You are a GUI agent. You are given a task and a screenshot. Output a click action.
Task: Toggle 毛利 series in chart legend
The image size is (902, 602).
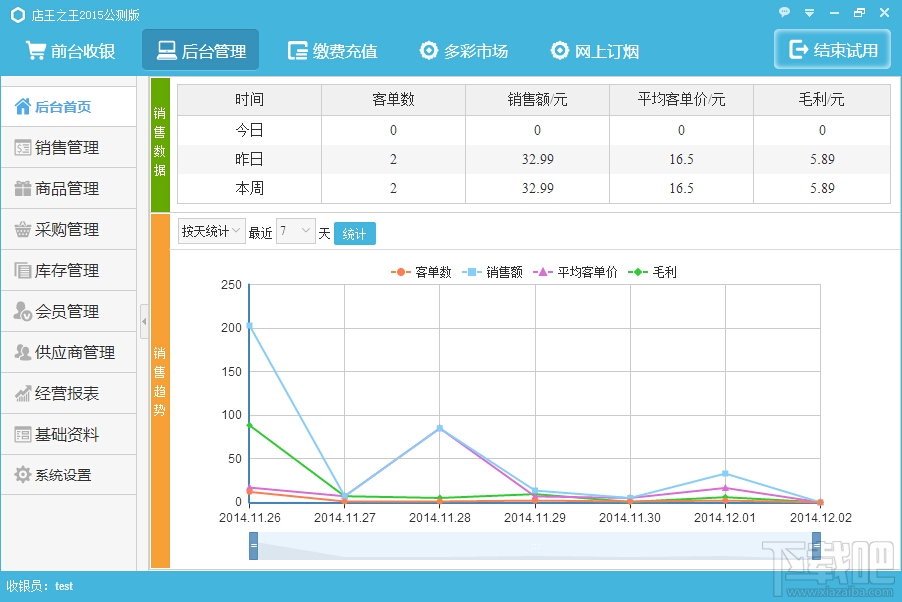pyautogui.click(x=652, y=272)
